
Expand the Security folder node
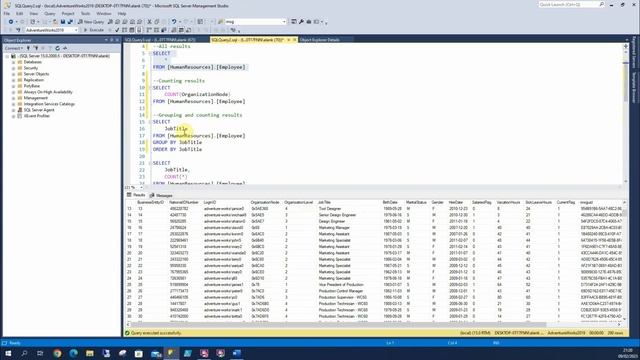(x=13, y=68)
